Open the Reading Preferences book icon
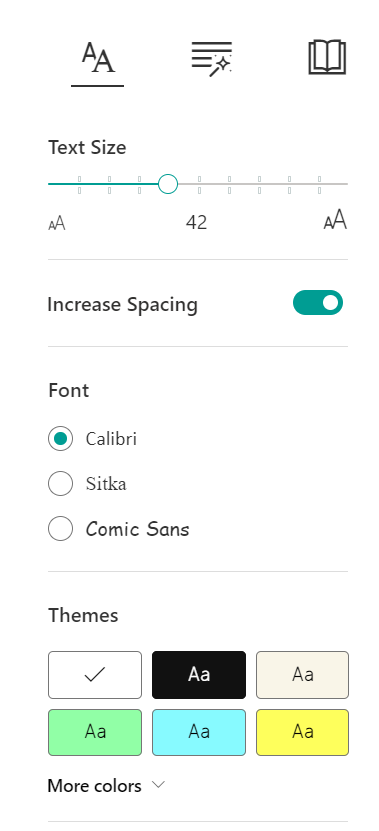 tap(327, 57)
